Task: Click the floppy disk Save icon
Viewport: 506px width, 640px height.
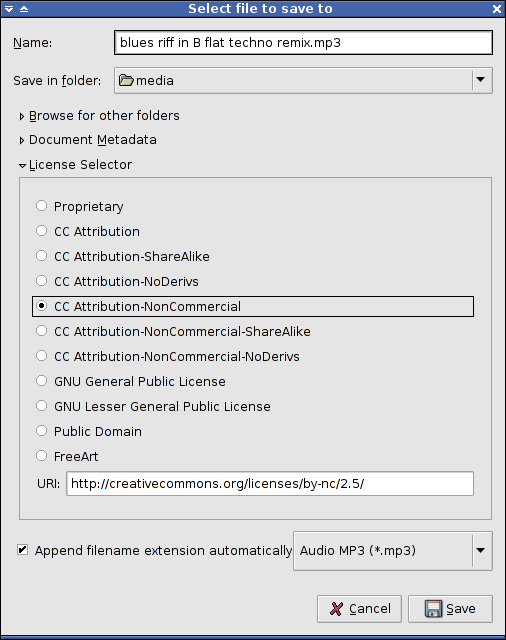Action: [433, 609]
